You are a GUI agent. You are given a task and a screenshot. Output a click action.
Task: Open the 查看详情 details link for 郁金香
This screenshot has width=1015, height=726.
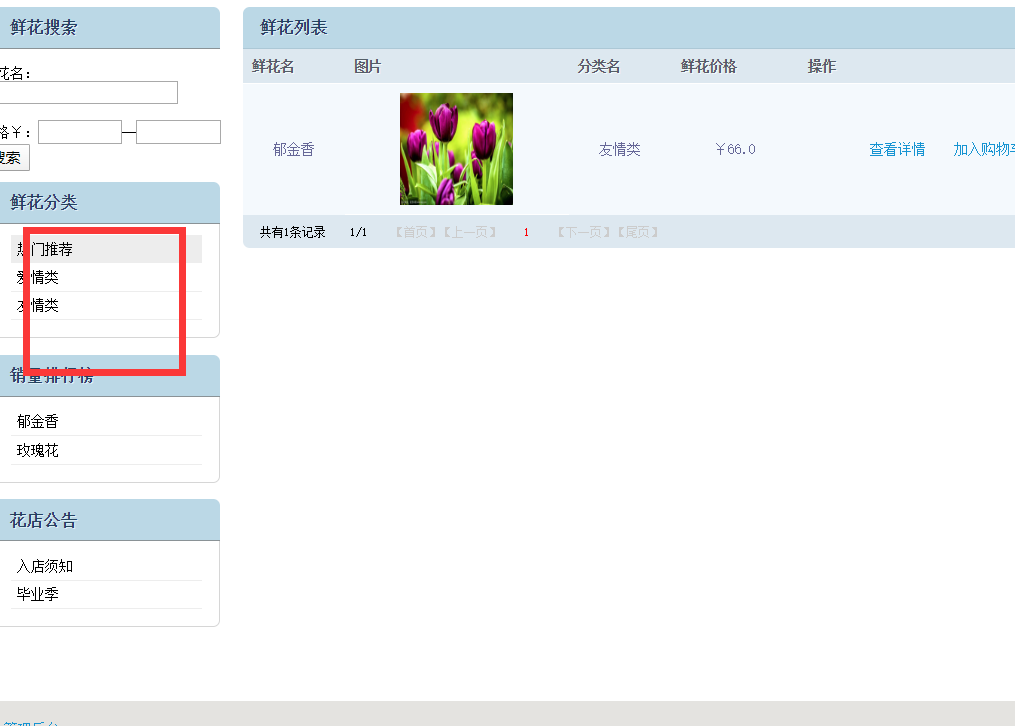coord(896,148)
